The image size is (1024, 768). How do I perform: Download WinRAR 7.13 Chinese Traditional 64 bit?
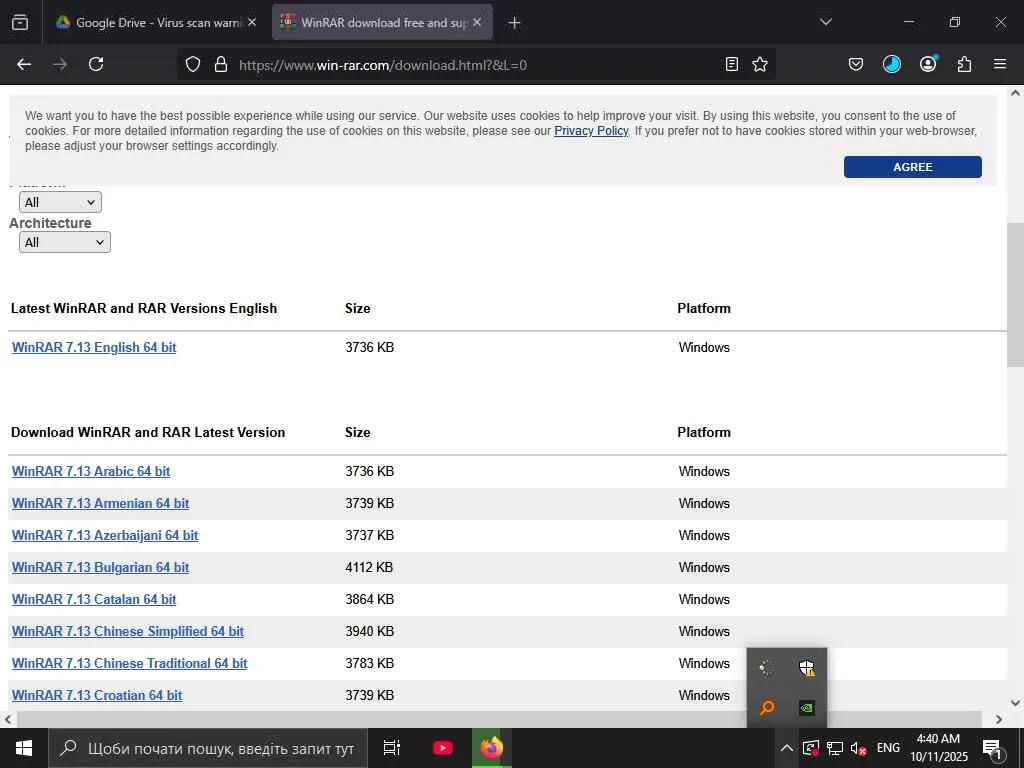pos(129,664)
